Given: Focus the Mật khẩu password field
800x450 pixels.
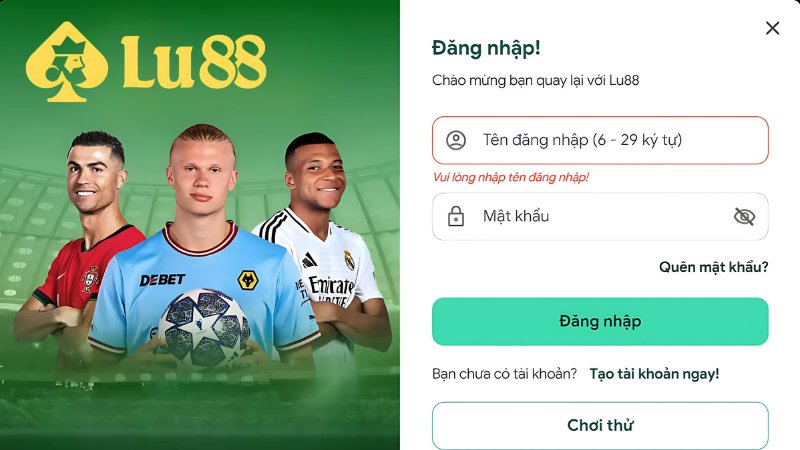Looking at the screenshot, I should tap(600, 216).
